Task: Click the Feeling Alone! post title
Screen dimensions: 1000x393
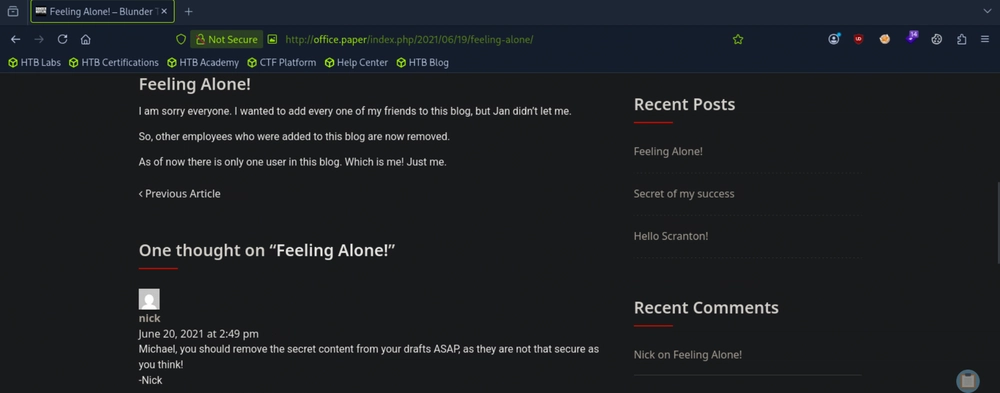Action: (195, 84)
